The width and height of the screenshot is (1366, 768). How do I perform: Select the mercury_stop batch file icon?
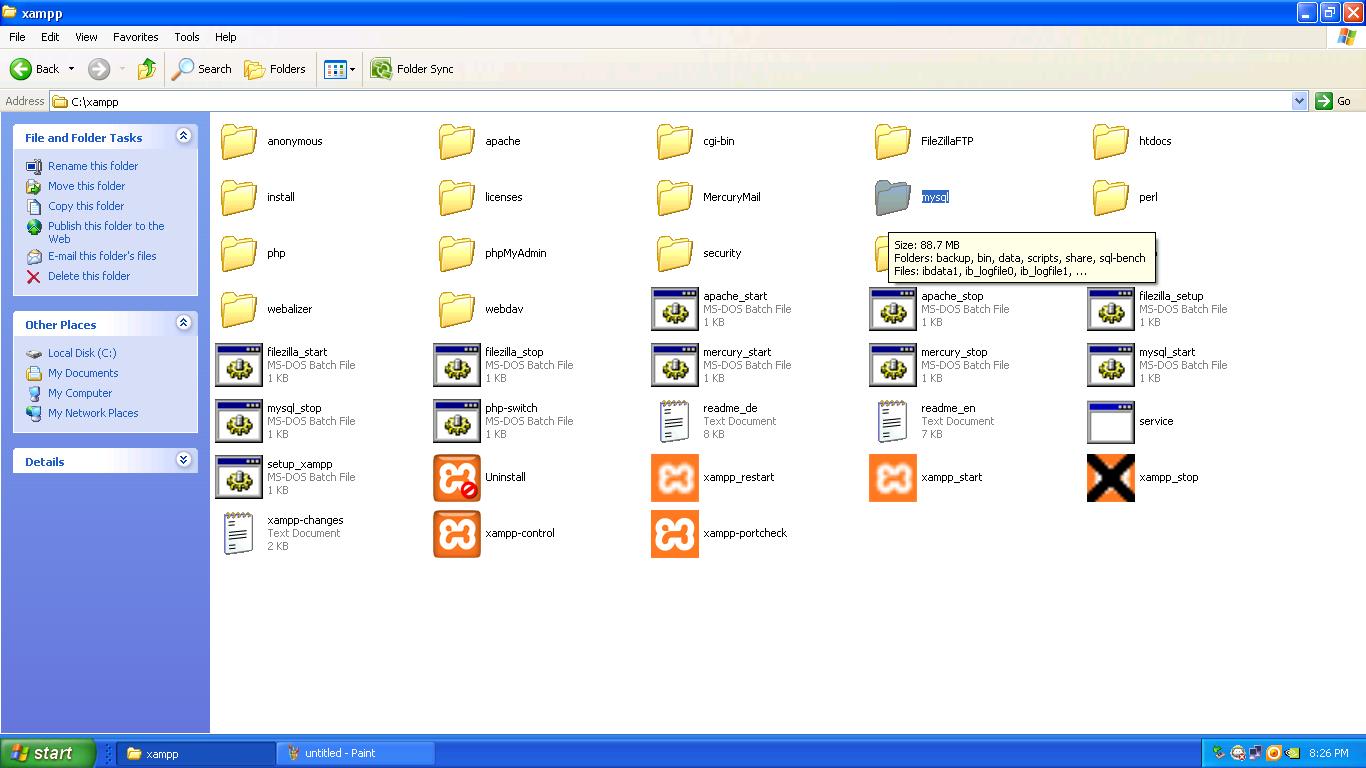pos(893,366)
